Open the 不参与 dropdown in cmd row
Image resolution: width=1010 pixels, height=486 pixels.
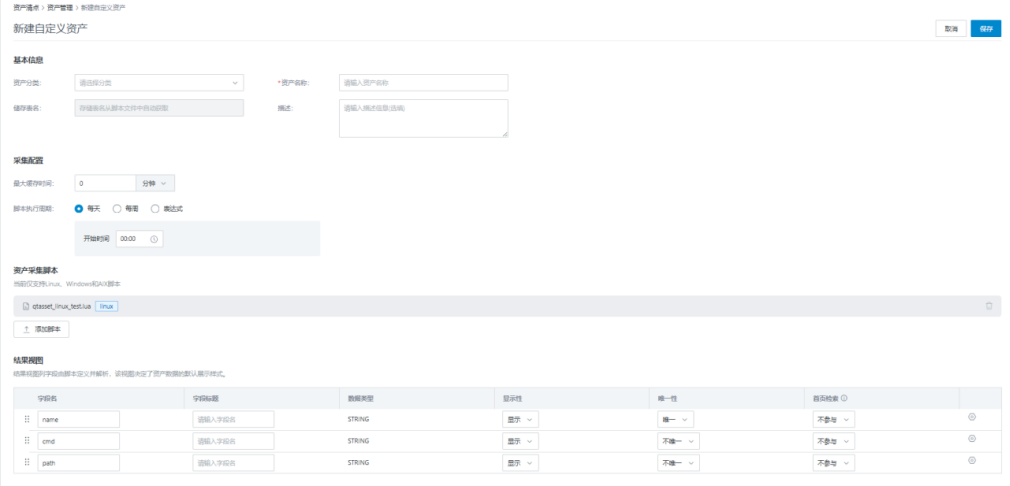point(834,441)
